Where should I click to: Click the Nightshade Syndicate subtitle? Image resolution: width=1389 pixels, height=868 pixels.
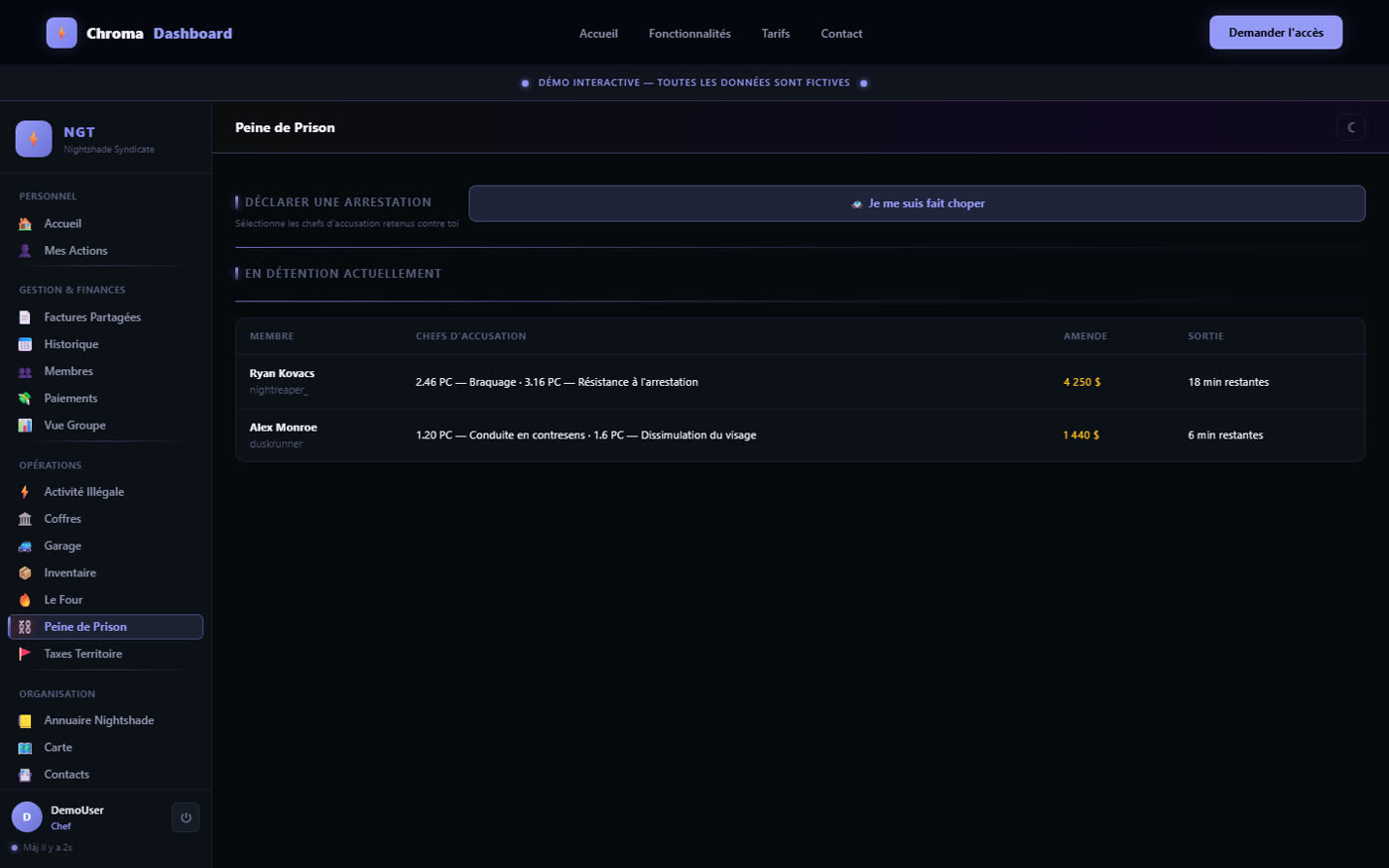coord(109,150)
